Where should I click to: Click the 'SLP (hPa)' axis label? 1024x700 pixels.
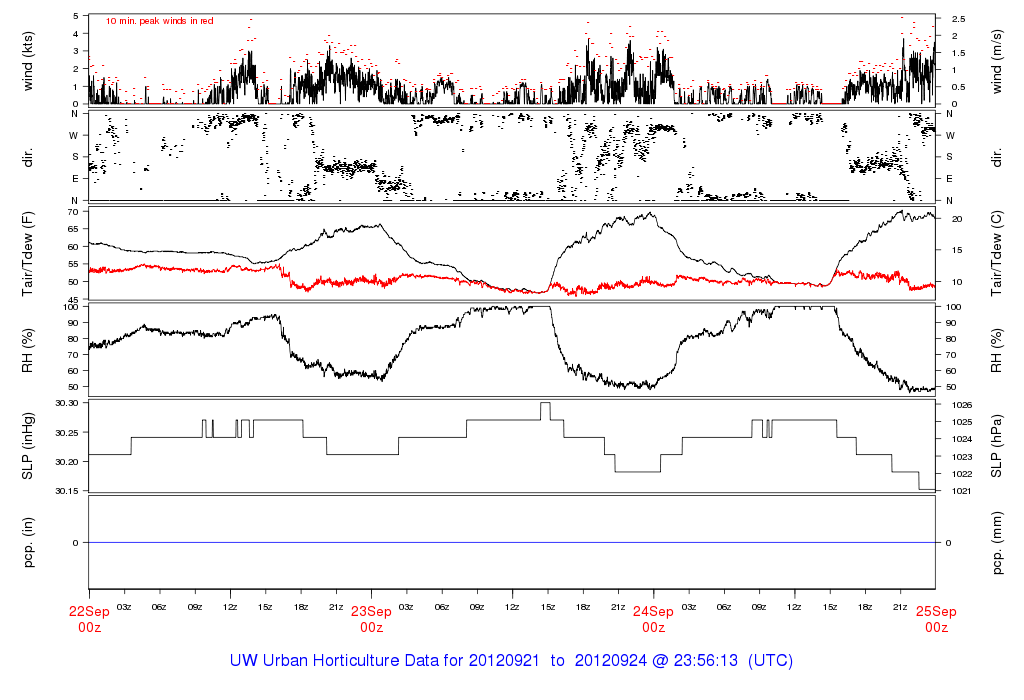point(996,446)
